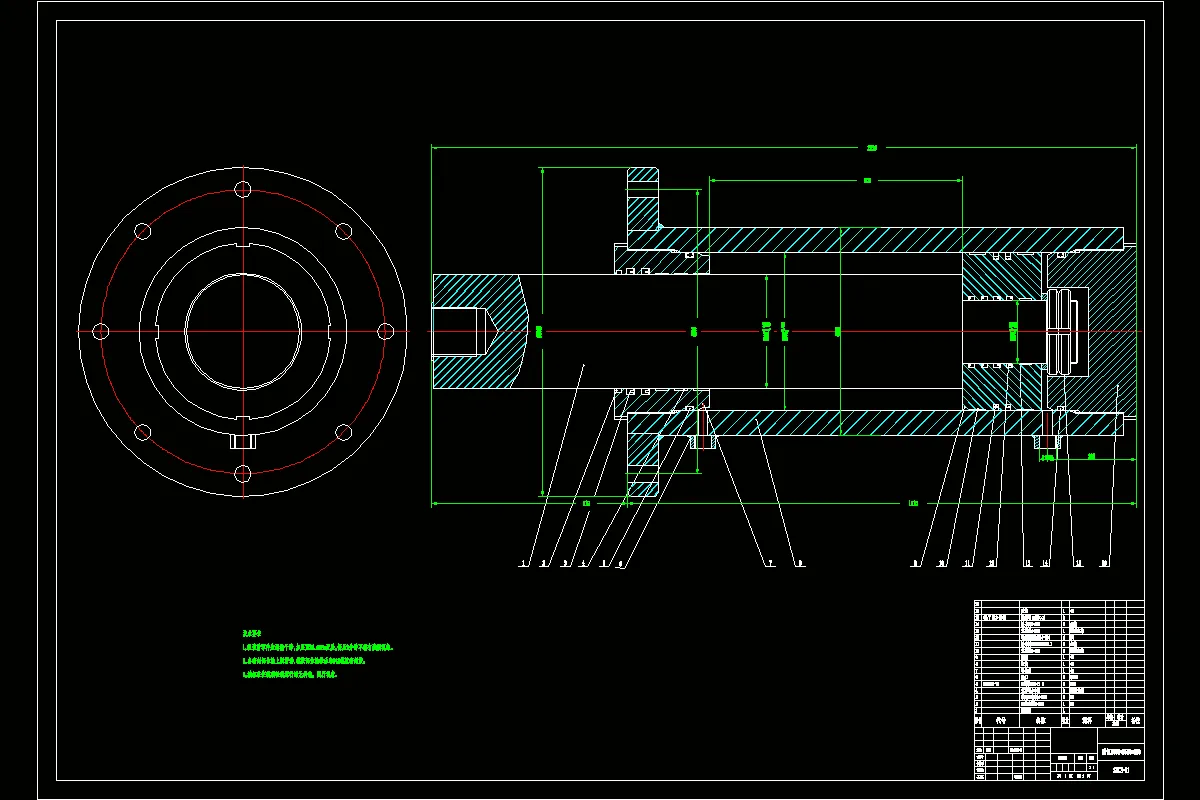Select the green technical notes text block

(x=318, y=654)
